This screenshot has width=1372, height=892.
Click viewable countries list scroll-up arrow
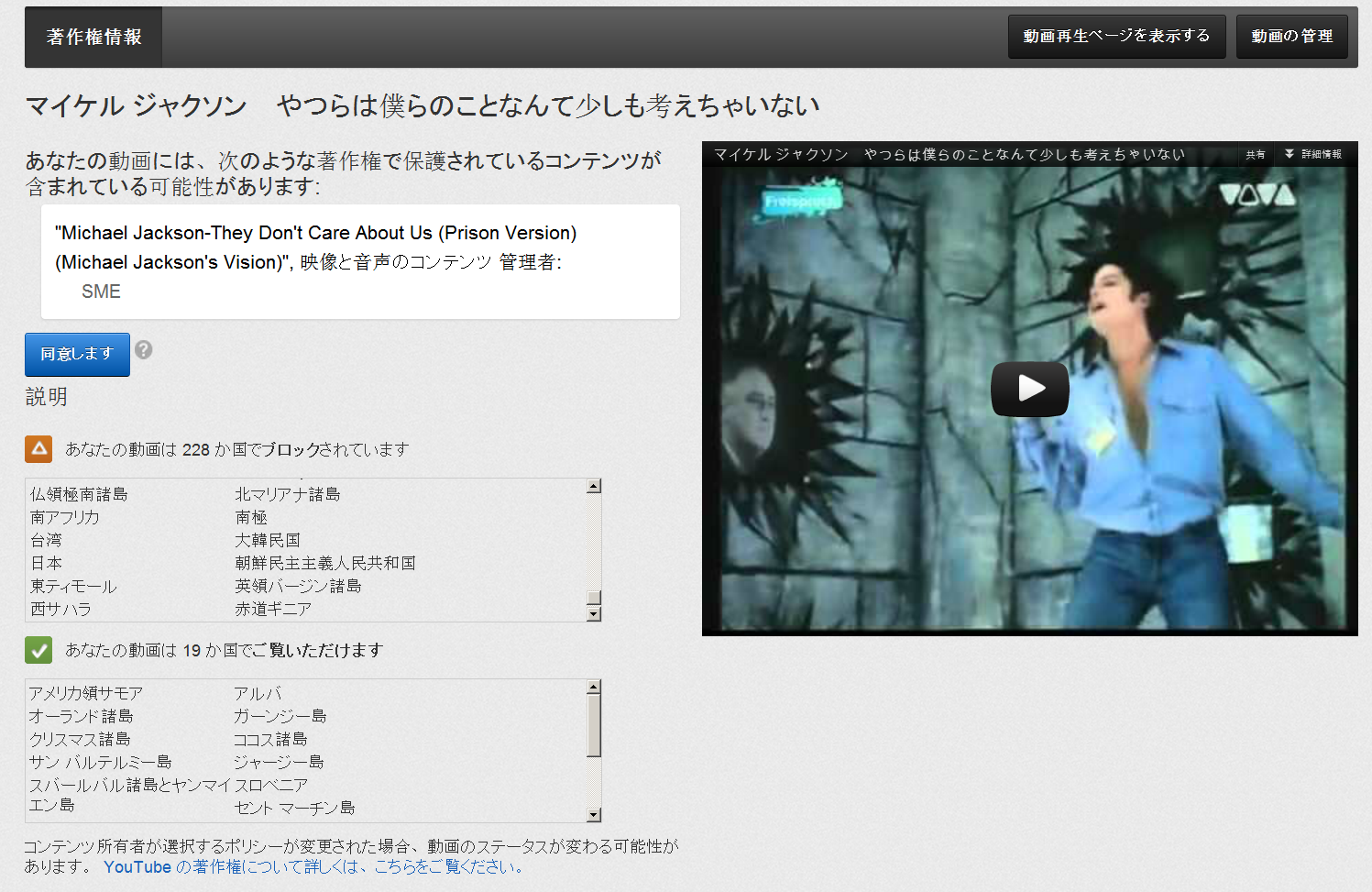594,687
